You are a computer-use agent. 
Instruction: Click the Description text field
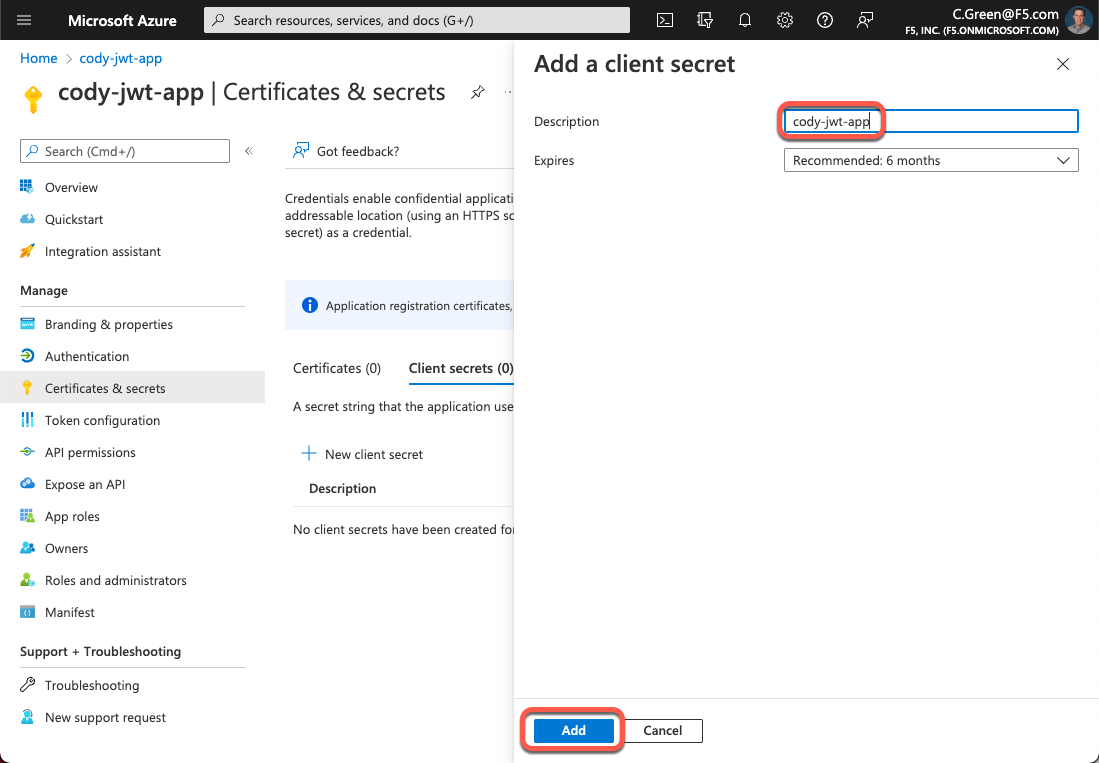pyautogui.click(x=930, y=122)
